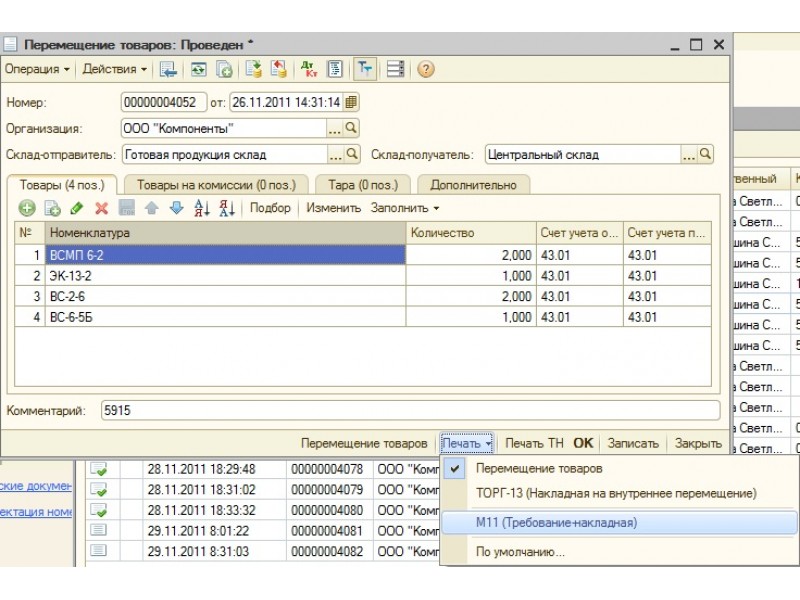This screenshot has height=600, width=800.
Task: Switch to the Товары (4 поз.) tab
Action: click(x=62, y=185)
